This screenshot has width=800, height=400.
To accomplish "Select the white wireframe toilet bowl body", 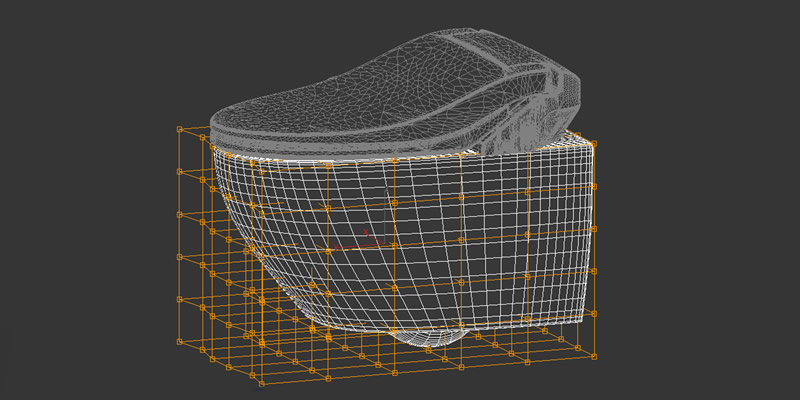I will 420,240.
